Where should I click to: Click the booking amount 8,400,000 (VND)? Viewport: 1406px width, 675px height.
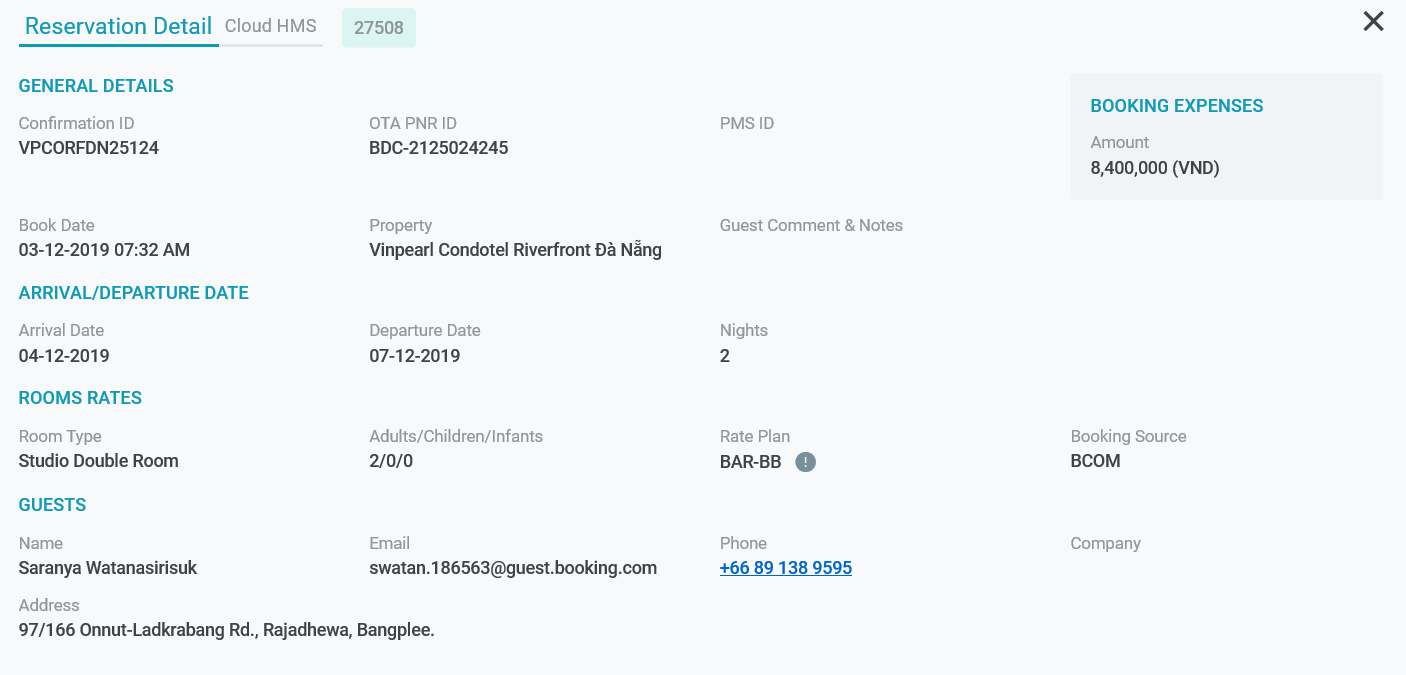coord(1155,168)
